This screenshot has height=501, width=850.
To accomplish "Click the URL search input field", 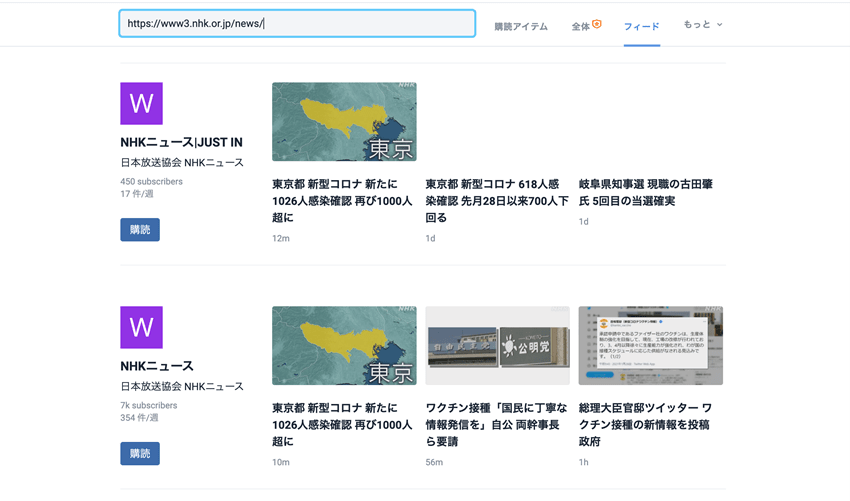I will pyautogui.click(x=297, y=23).
